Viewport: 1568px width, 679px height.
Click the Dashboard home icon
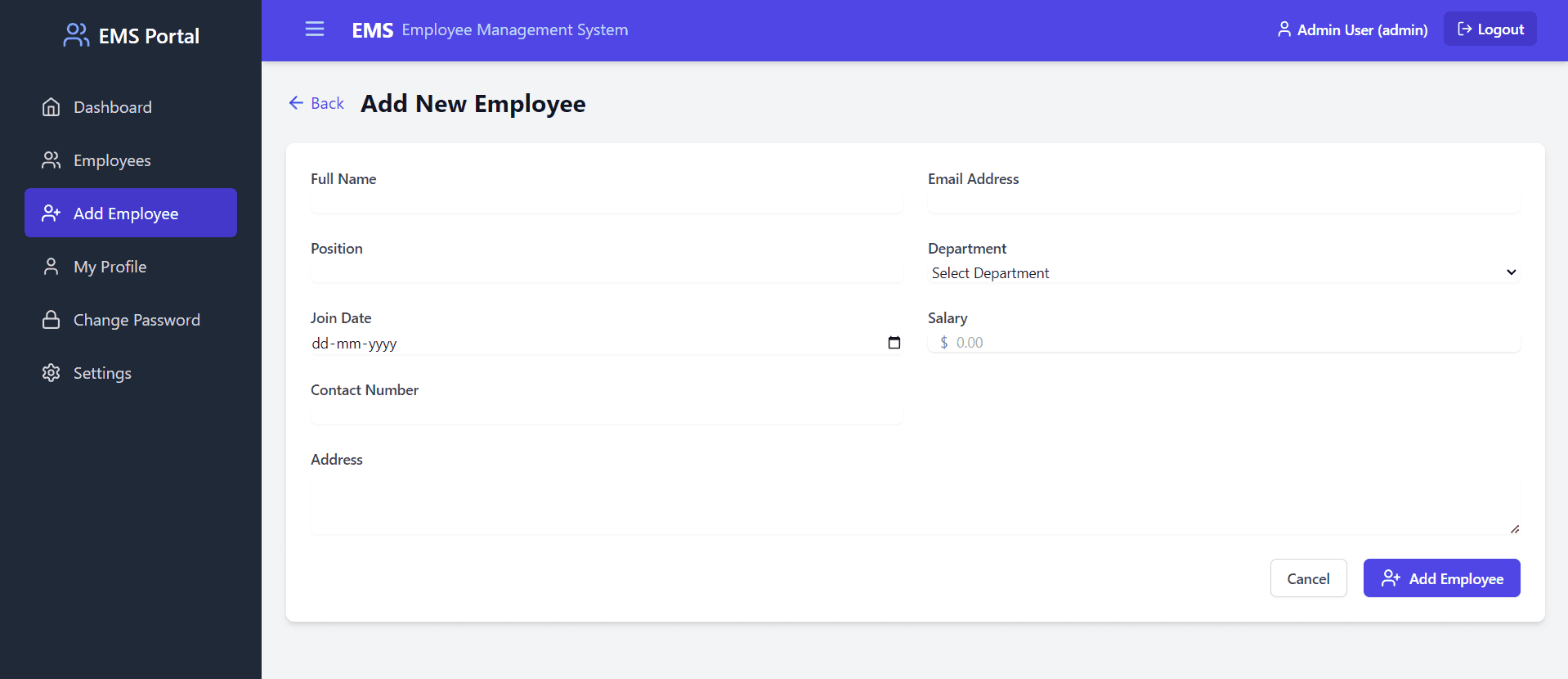tap(52, 107)
